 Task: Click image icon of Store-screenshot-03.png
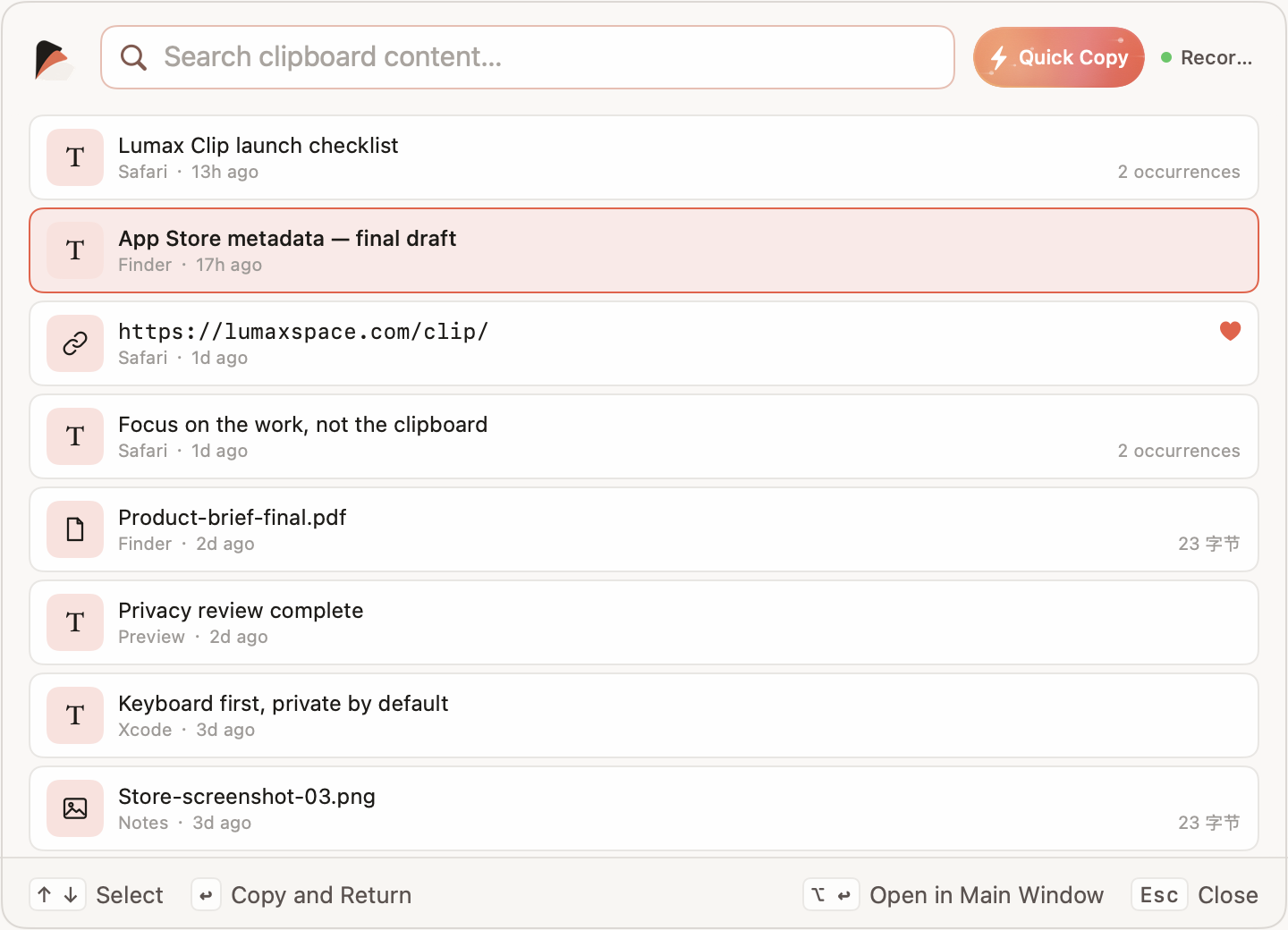point(75,808)
